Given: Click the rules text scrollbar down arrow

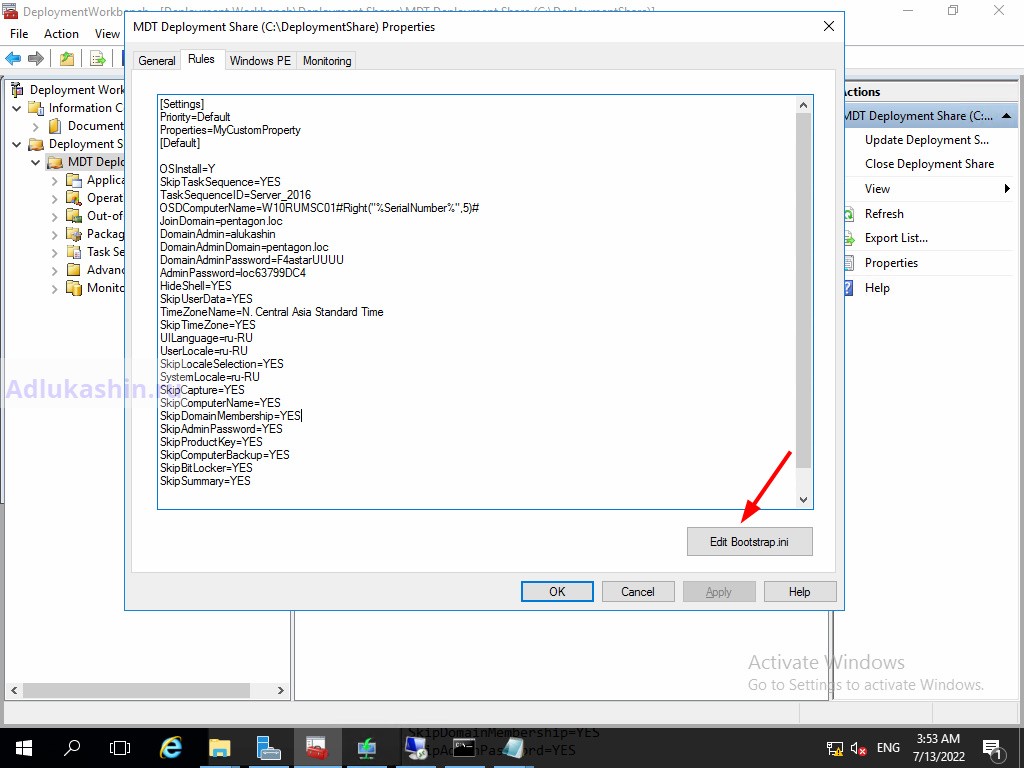Looking at the screenshot, I should [803, 499].
